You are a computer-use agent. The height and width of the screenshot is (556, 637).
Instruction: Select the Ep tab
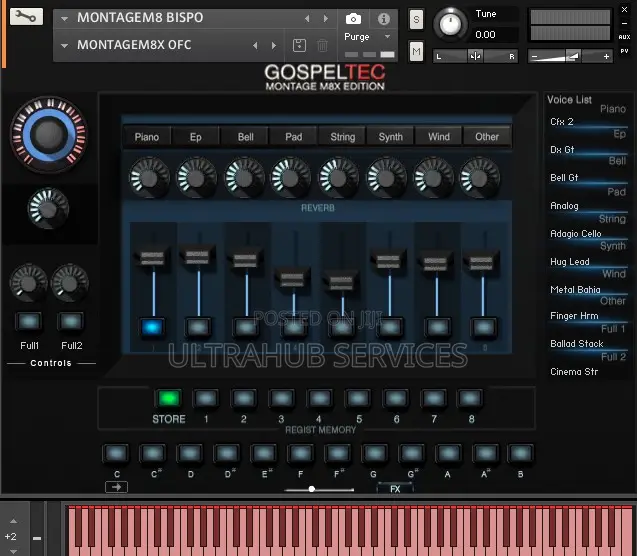(195, 137)
